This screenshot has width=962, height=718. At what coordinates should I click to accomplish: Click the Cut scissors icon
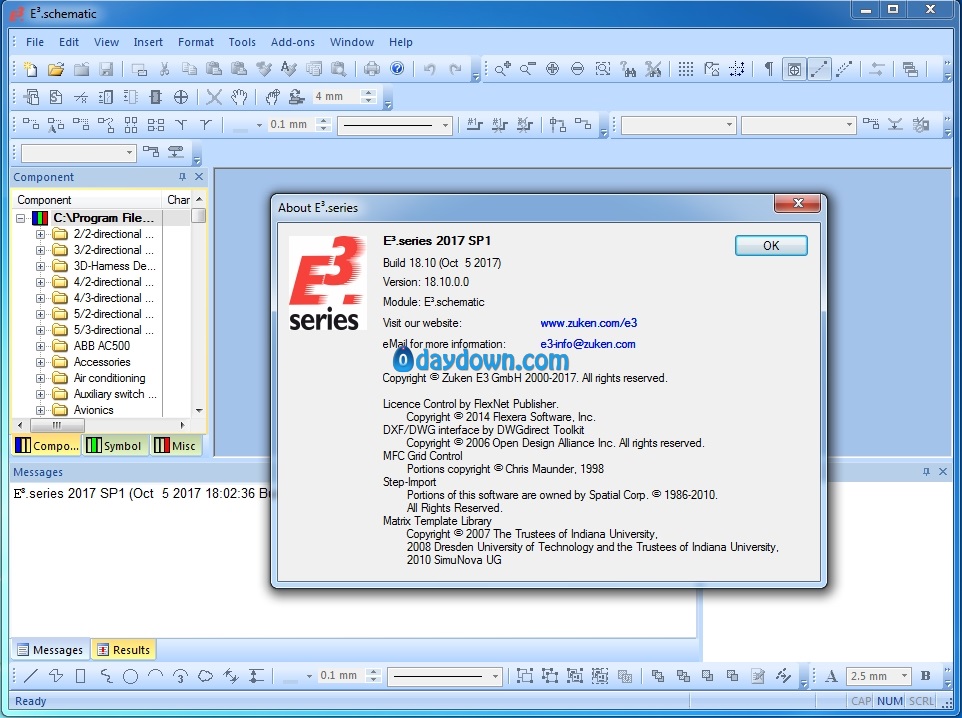164,69
